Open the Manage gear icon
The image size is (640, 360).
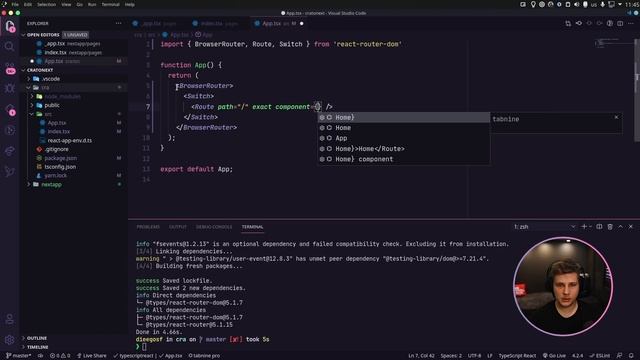[9, 339]
